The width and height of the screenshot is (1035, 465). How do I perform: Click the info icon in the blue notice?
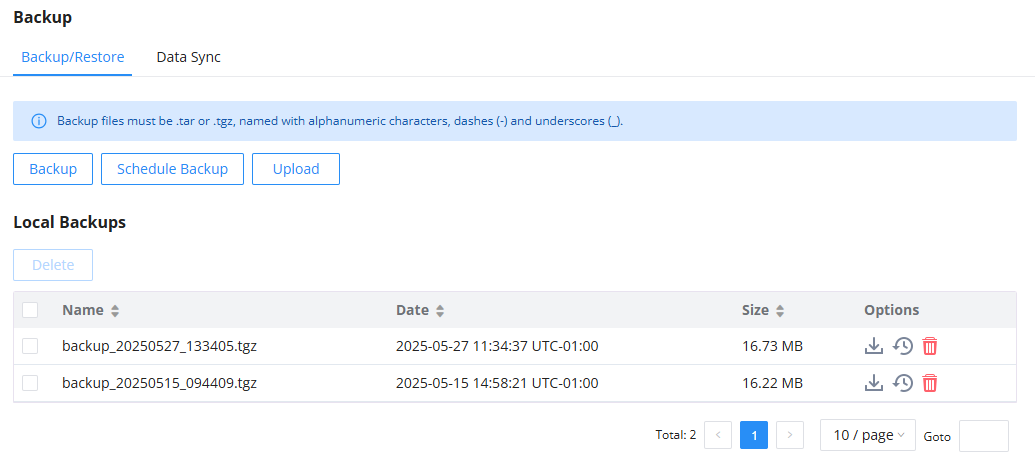39,121
